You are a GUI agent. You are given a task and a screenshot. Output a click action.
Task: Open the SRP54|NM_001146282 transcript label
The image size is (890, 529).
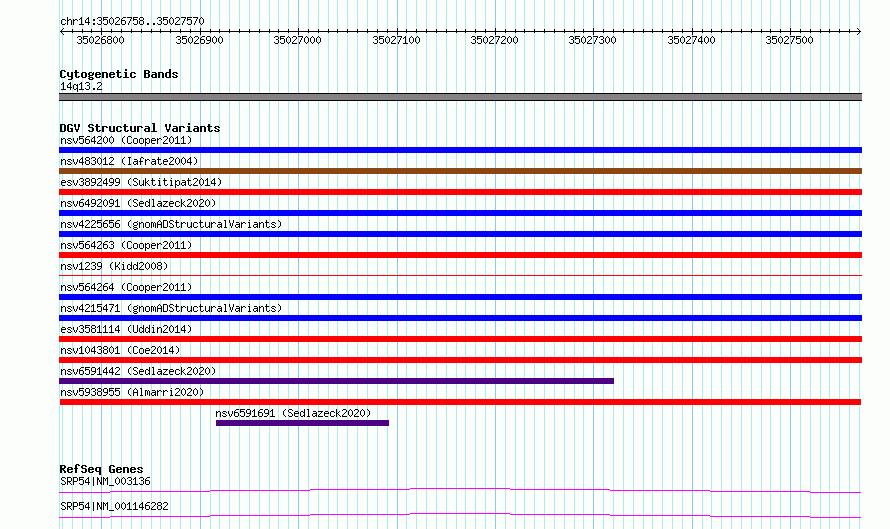[115, 506]
